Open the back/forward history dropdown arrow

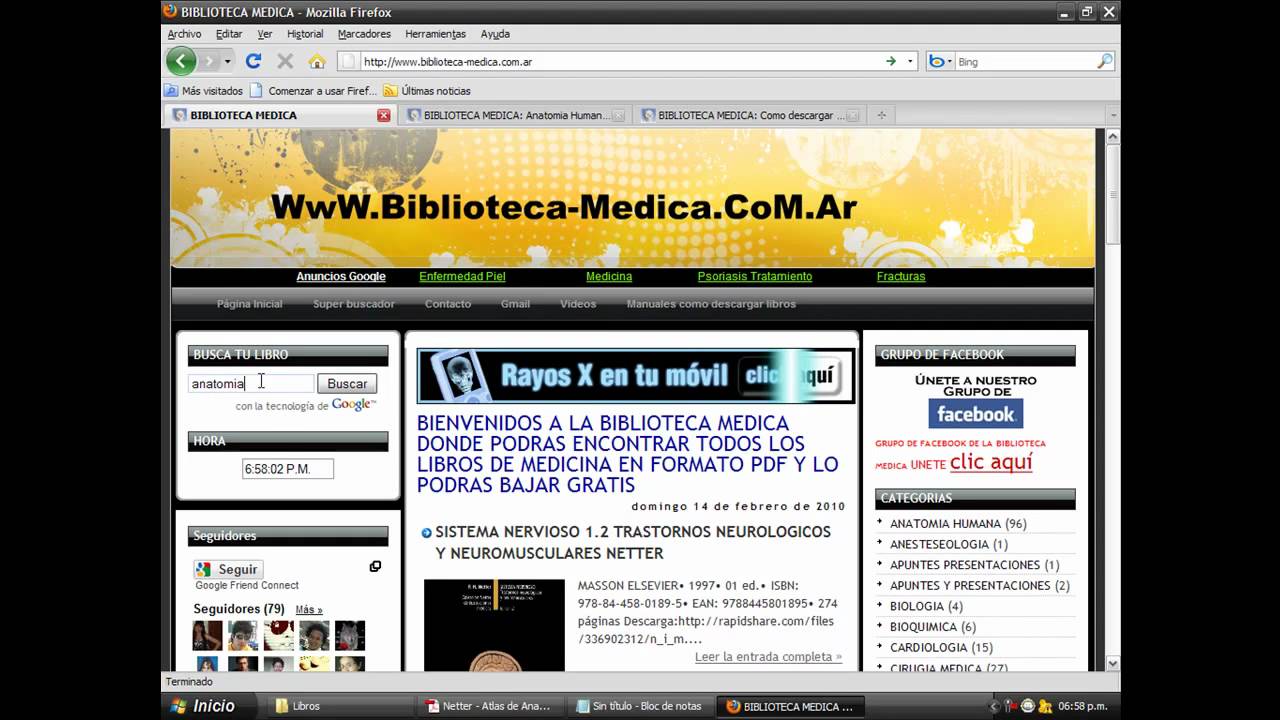click(x=228, y=62)
